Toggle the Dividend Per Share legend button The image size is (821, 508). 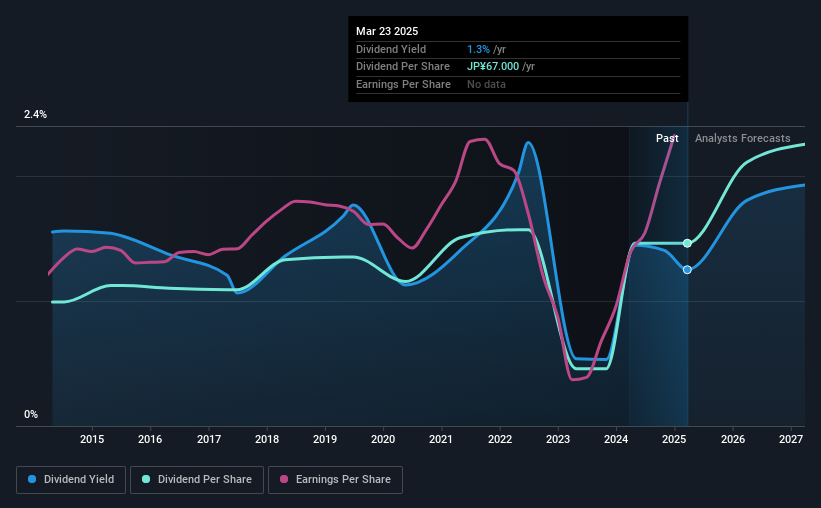click(x=197, y=480)
